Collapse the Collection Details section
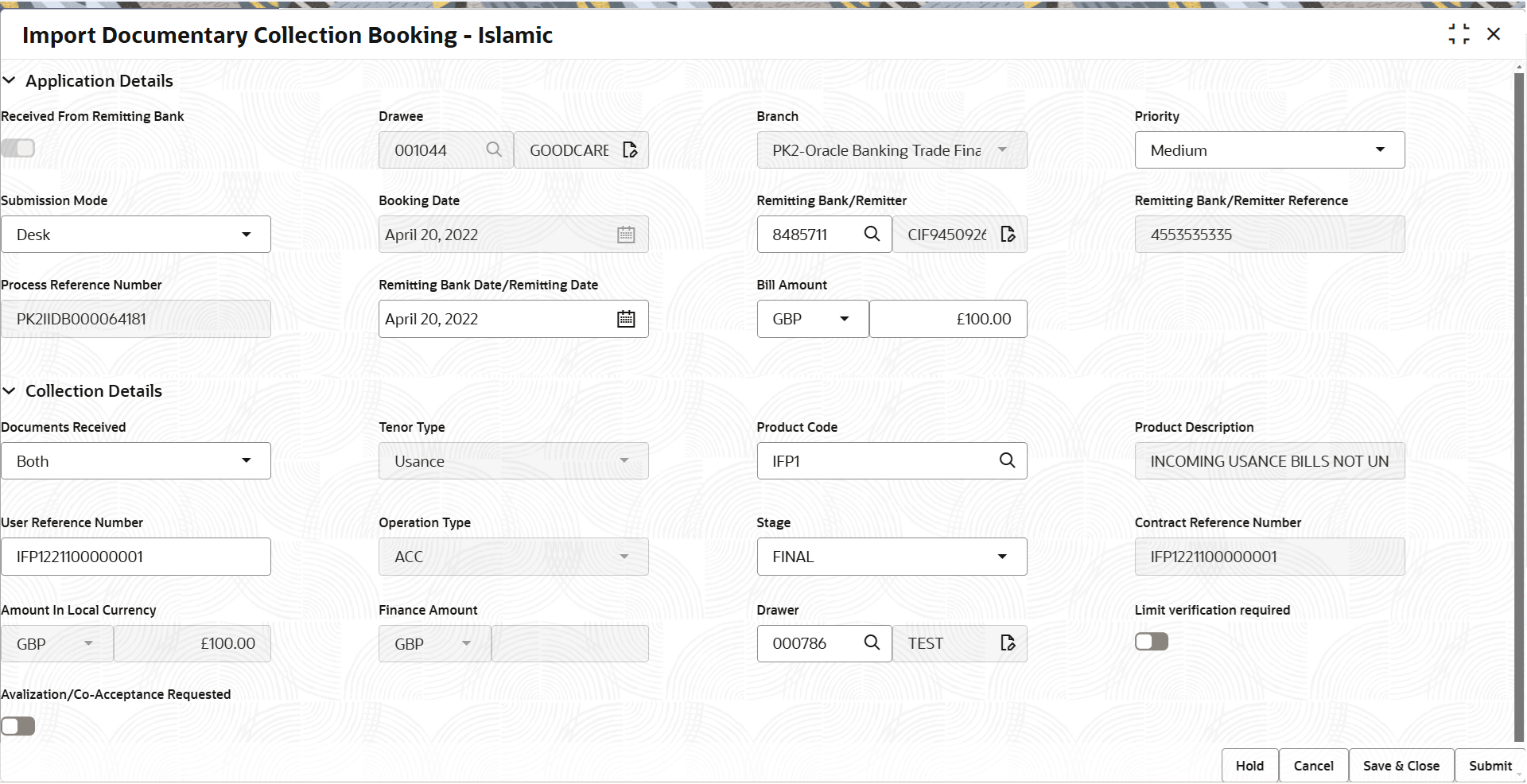 tap(9, 390)
